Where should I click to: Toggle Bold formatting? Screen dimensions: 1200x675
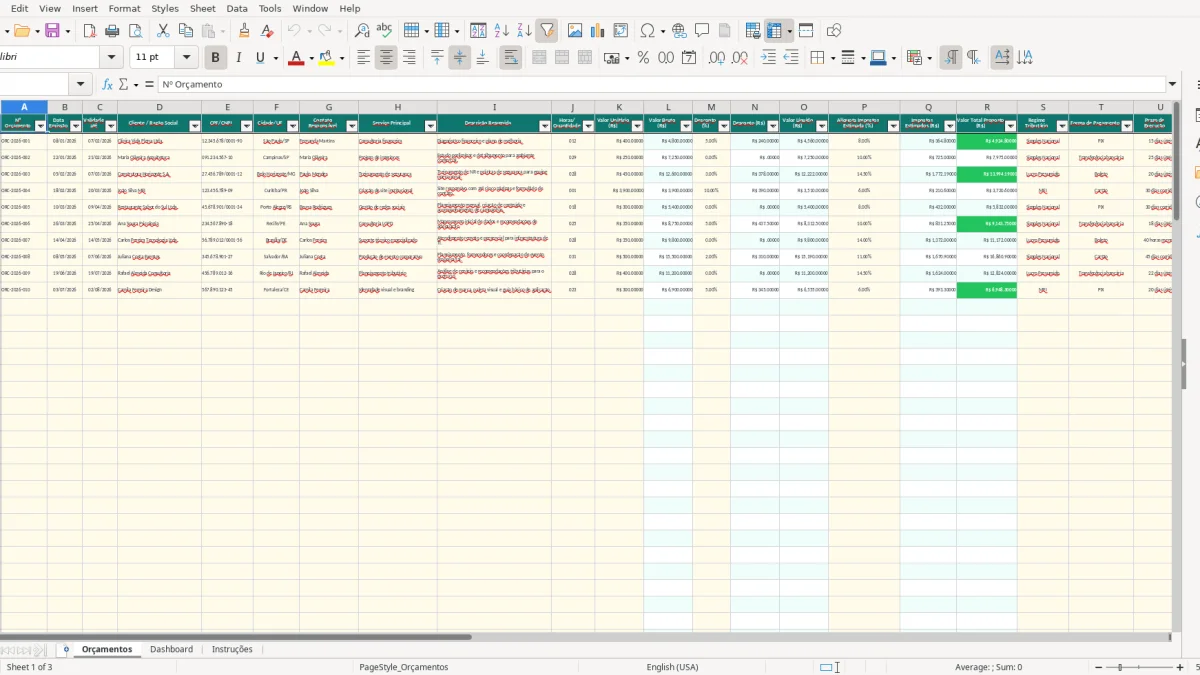tap(214, 58)
